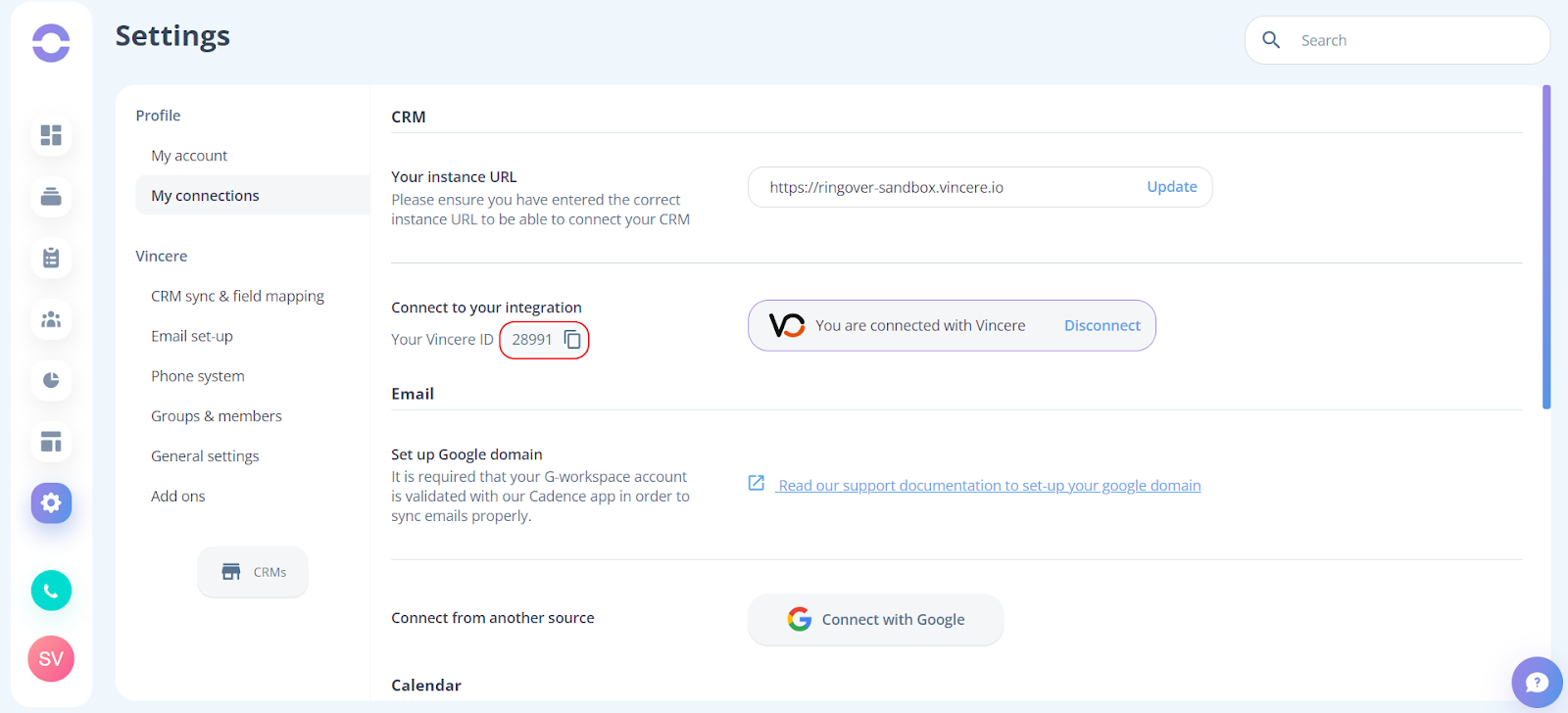
Task: Open General settings
Action: pos(205,456)
